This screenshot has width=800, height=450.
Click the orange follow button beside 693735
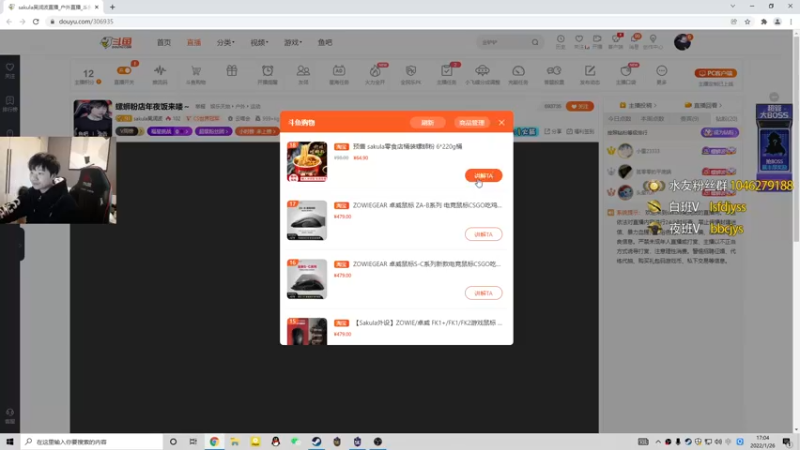tap(580, 106)
